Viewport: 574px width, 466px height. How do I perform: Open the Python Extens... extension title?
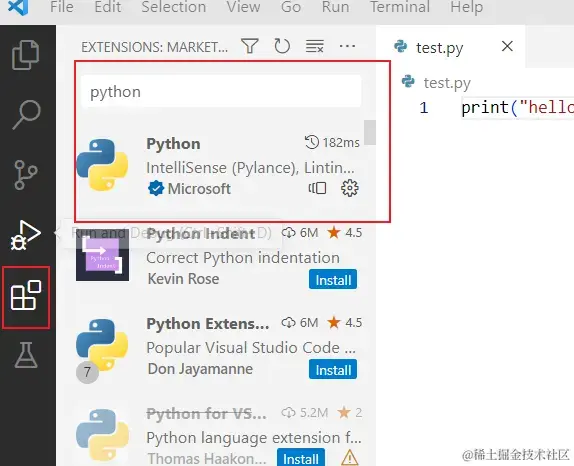pos(208,324)
